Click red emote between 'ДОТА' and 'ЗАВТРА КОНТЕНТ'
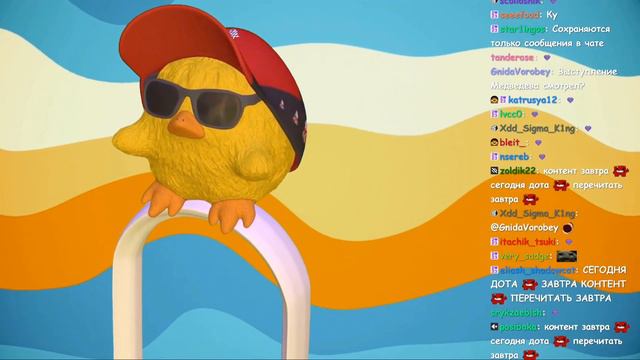This screenshot has width=640, height=360. click(529, 284)
